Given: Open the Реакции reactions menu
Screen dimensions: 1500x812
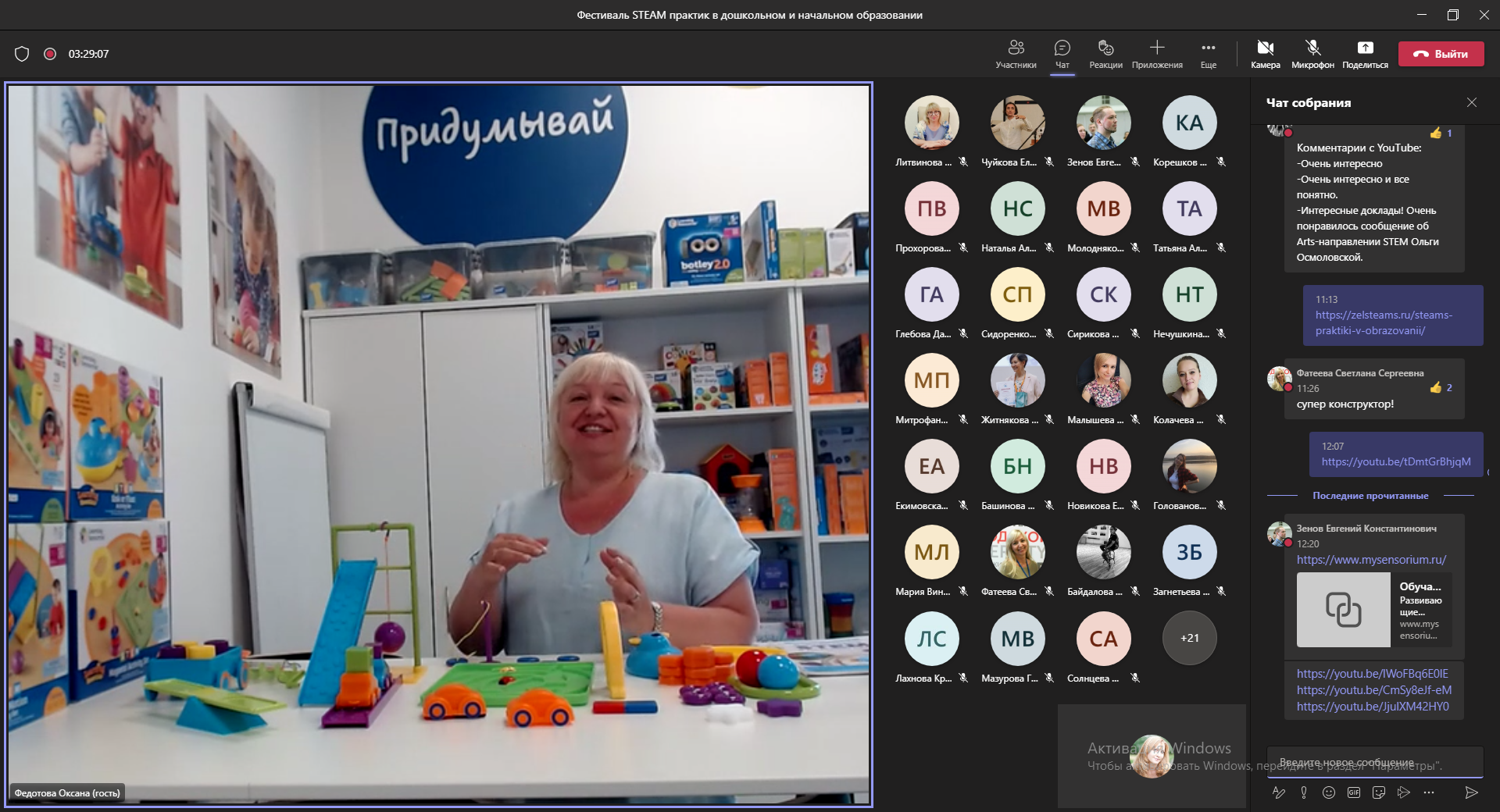Looking at the screenshot, I should [x=1105, y=53].
